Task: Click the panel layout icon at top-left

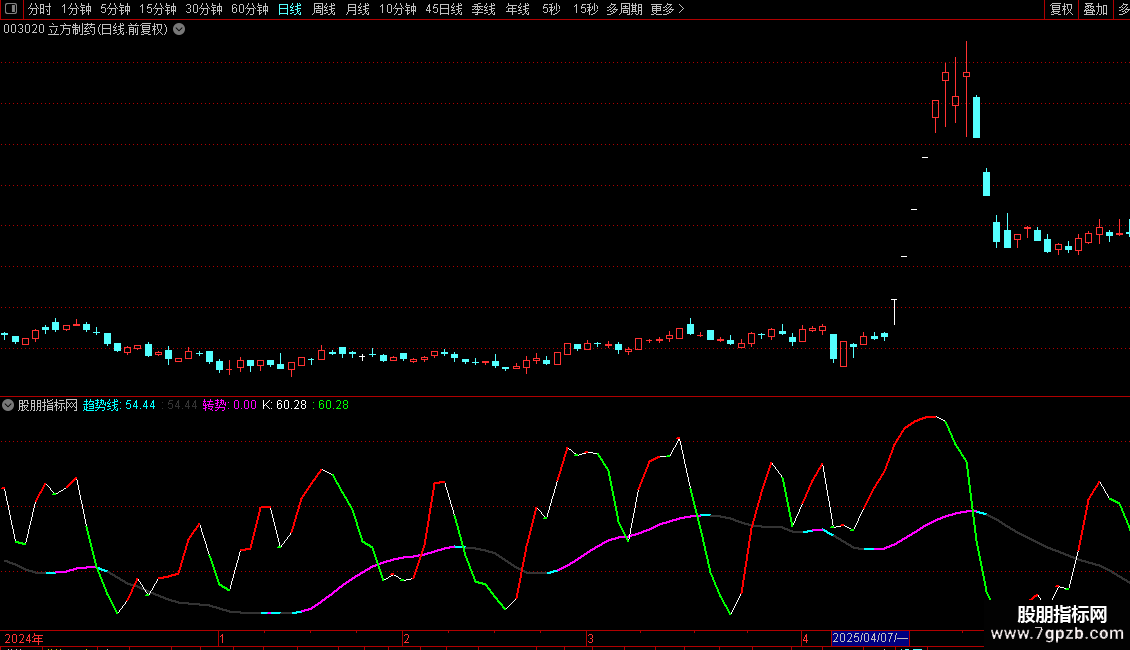Action: pos(10,9)
